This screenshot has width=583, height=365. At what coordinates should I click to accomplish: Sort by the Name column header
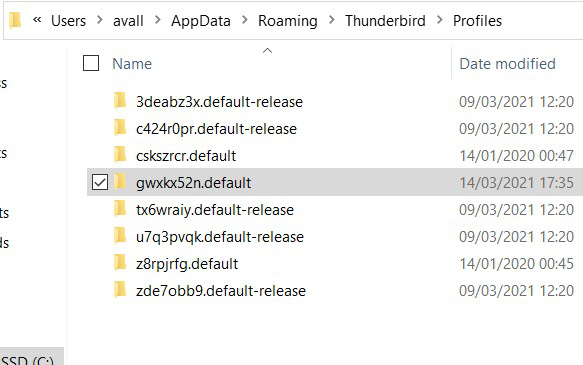coord(132,64)
